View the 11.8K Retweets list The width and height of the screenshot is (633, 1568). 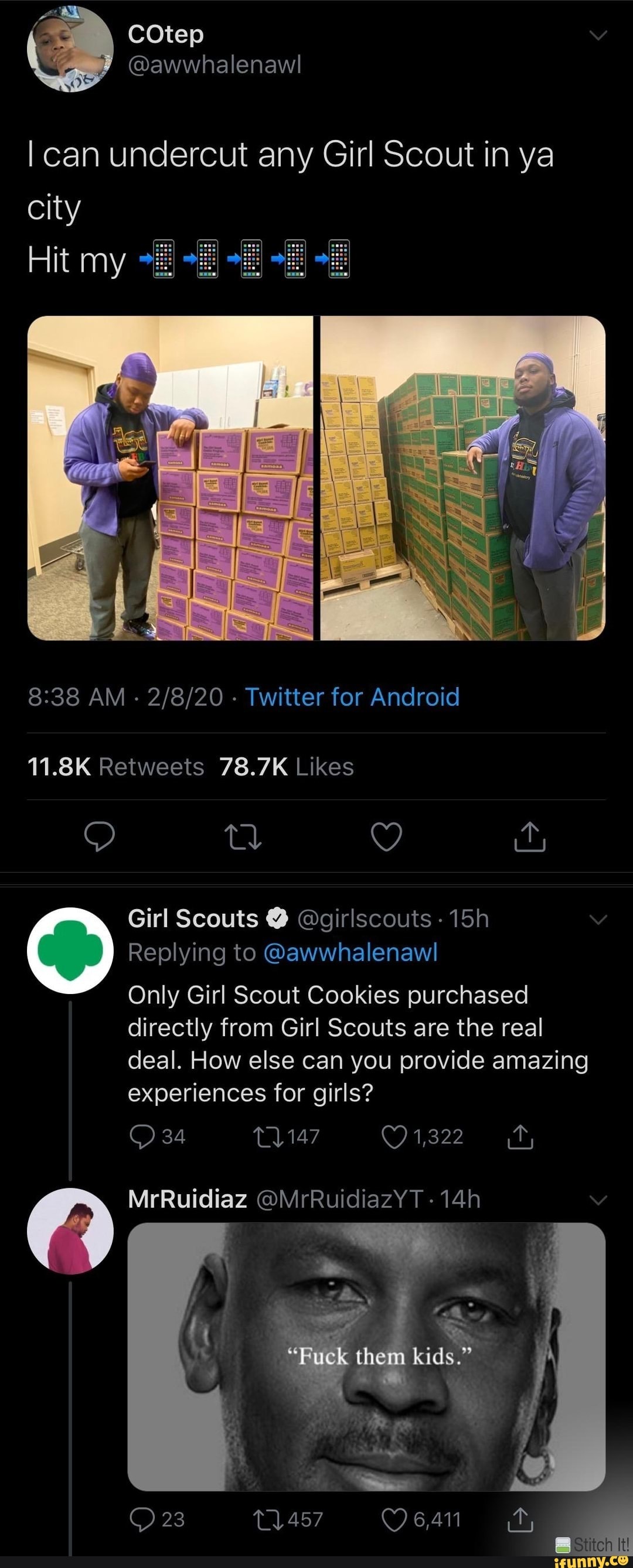(x=115, y=766)
